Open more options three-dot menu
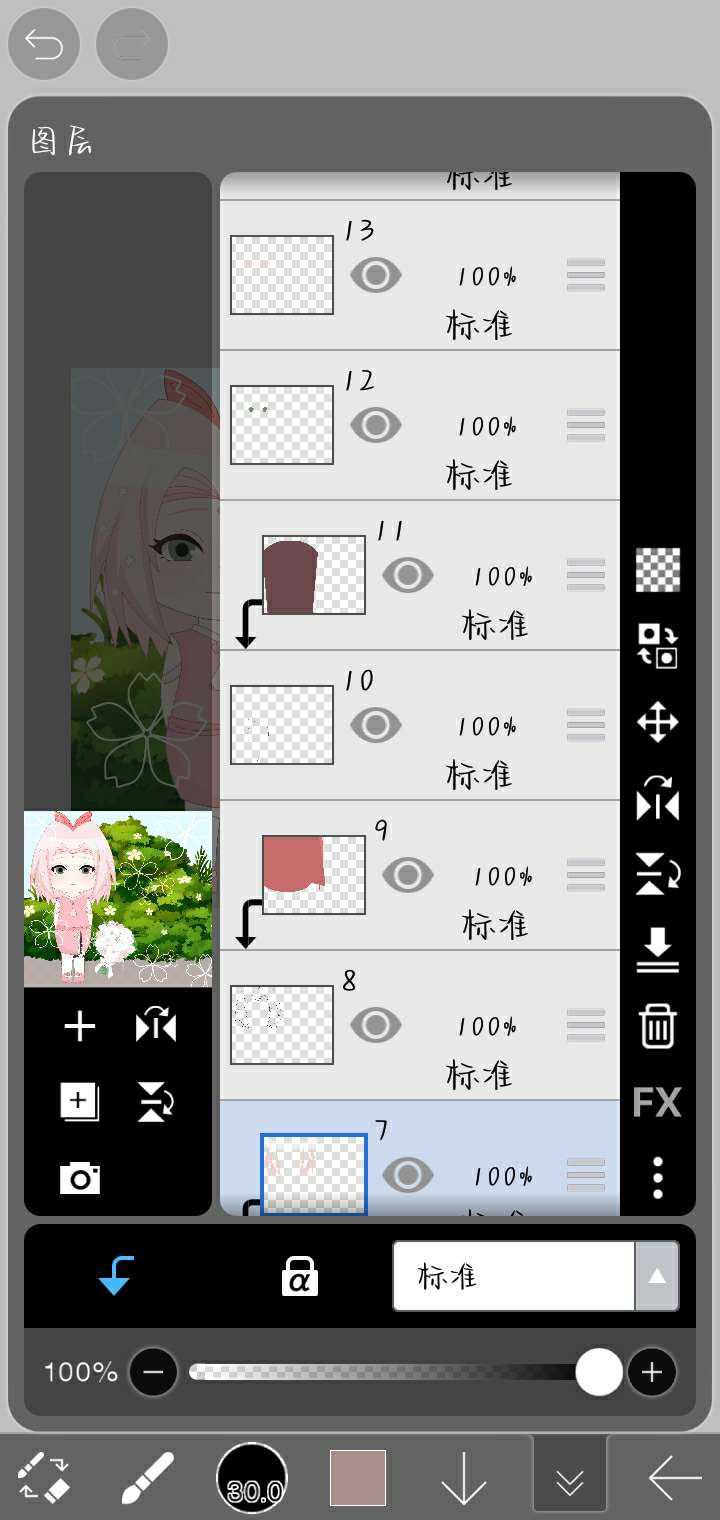The height and width of the screenshot is (1520, 720). click(x=657, y=1178)
